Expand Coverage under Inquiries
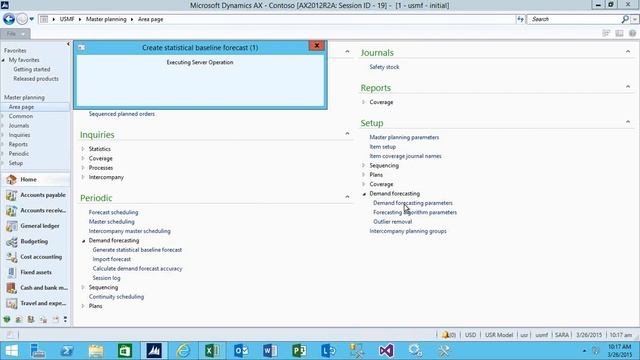 [83, 158]
